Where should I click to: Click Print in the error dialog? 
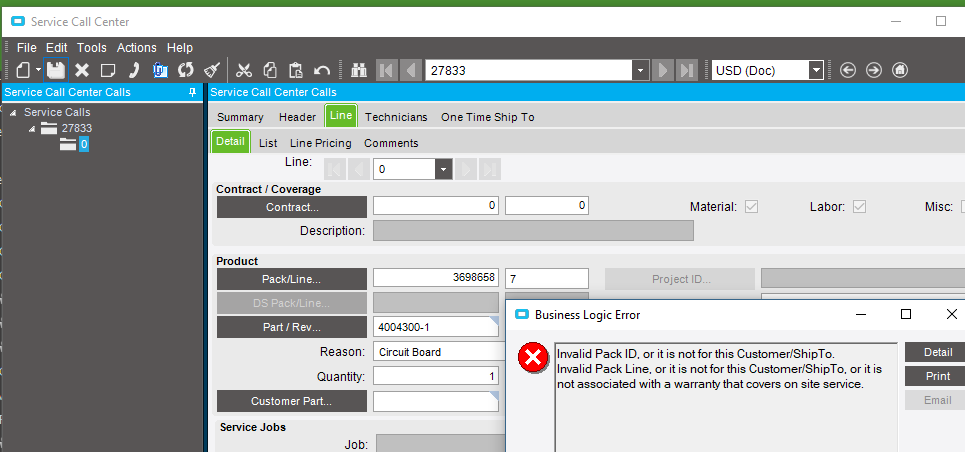coord(935,376)
